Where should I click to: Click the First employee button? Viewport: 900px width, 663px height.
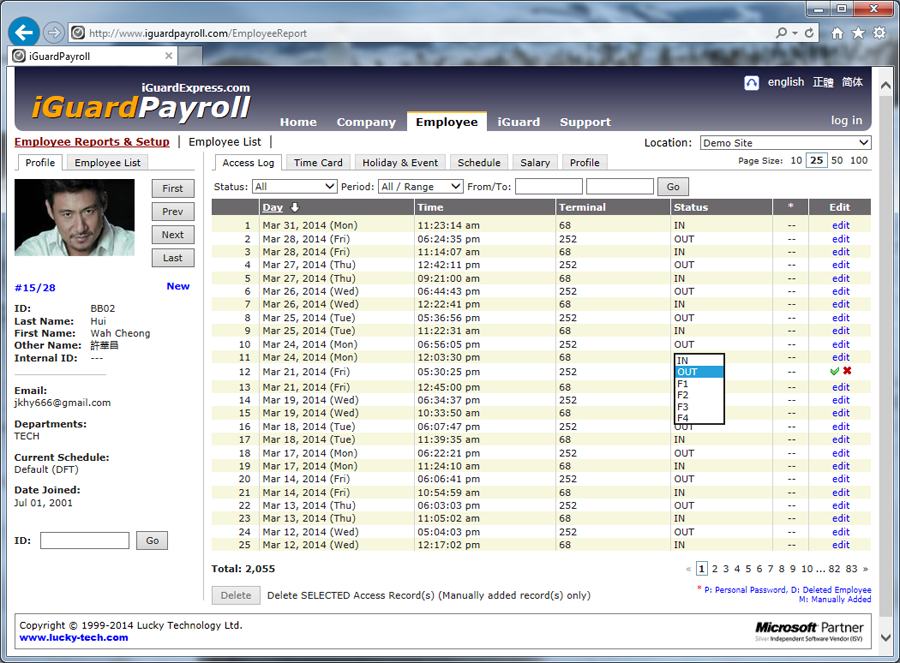click(x=173, y=189)
